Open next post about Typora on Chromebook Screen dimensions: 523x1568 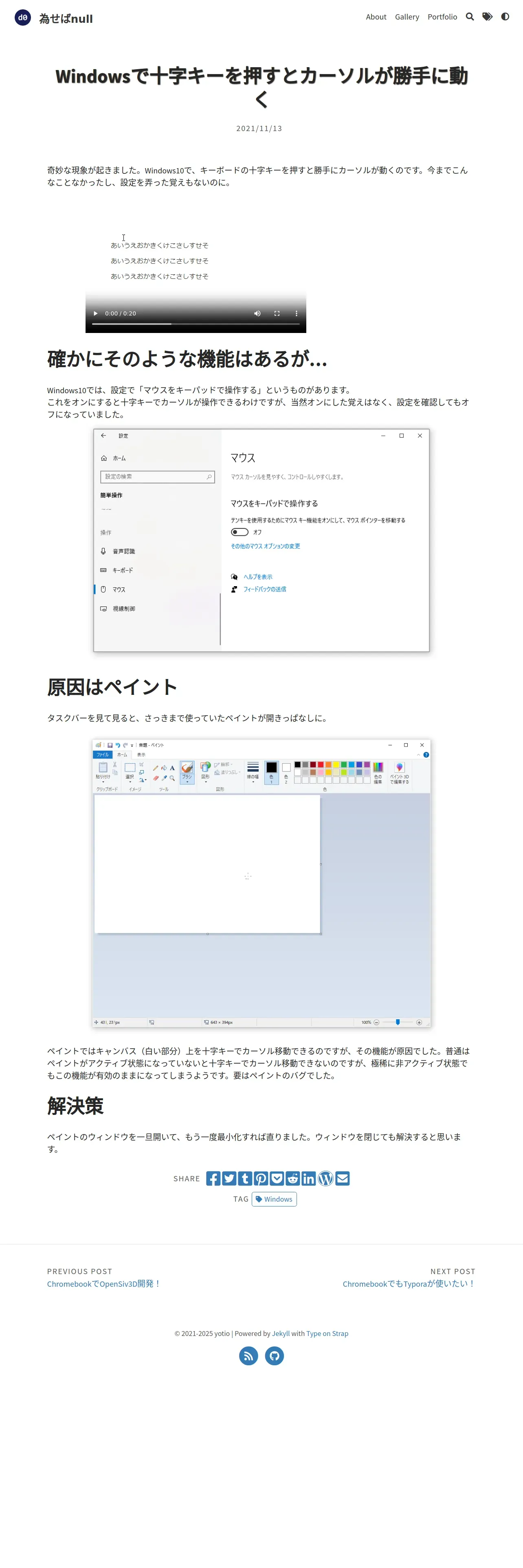pos(409,1284)
